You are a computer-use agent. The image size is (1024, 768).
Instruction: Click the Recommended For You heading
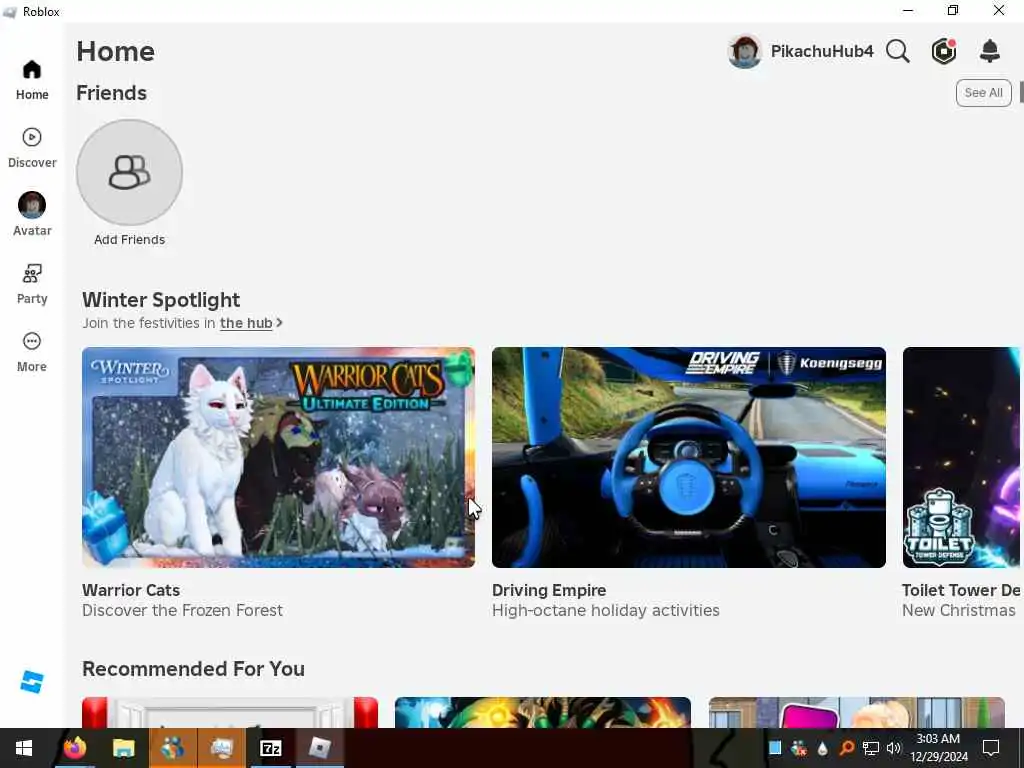pyautogui.click(x=193, y=669)
